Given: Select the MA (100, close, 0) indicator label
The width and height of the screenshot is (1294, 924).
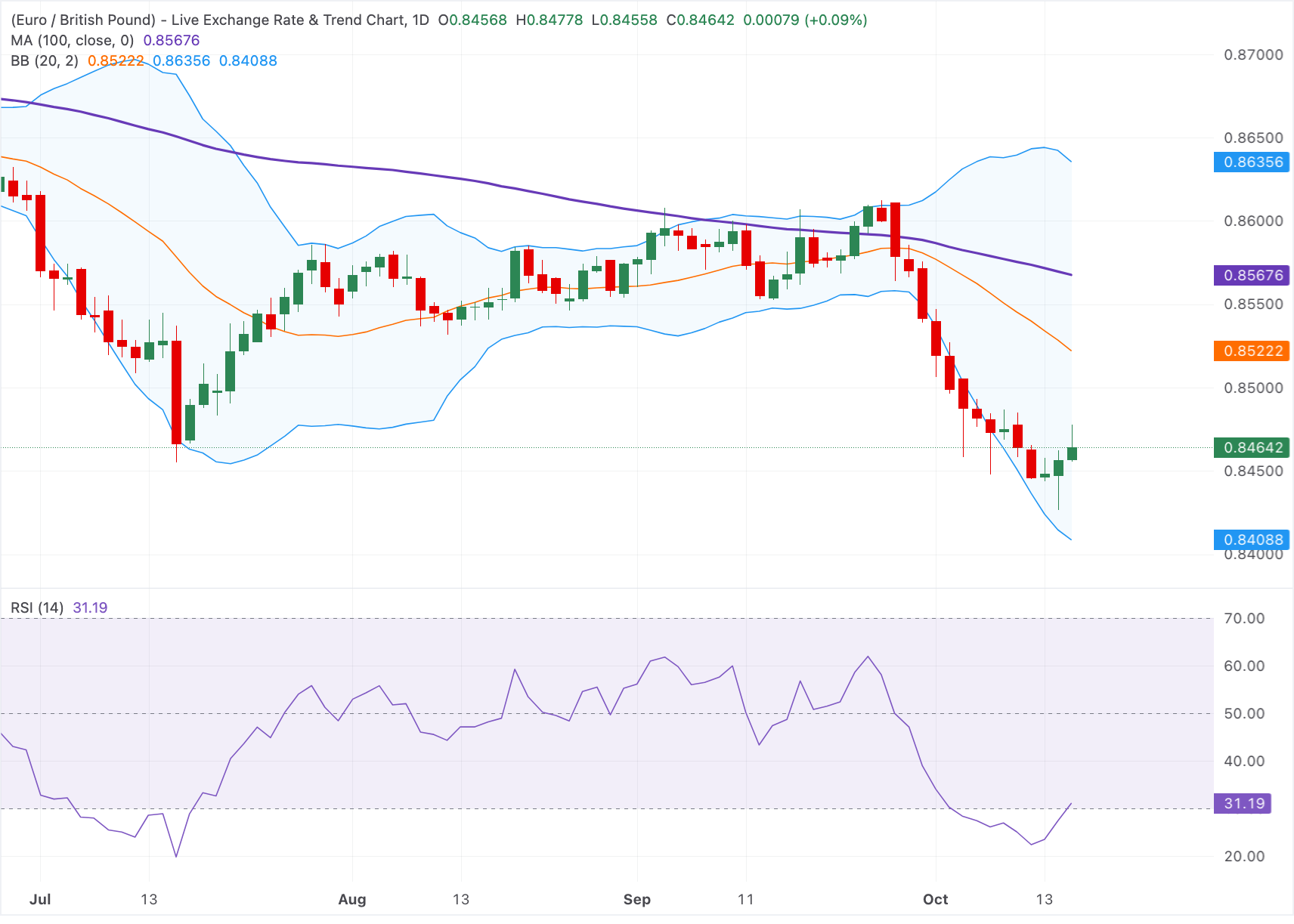Looking at the screenshot, I should [73, 40].
